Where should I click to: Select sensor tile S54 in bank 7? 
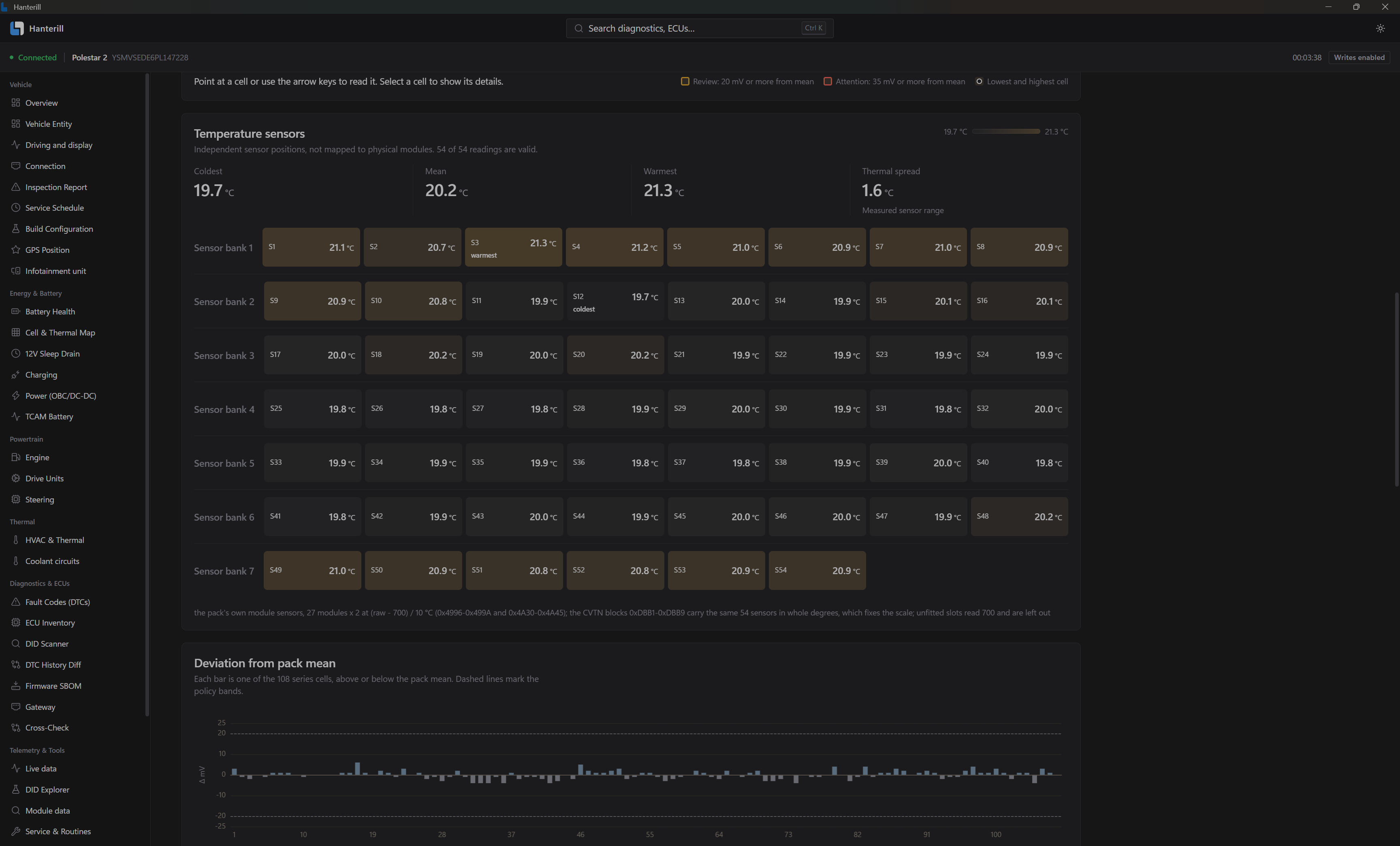coord(817,570)
